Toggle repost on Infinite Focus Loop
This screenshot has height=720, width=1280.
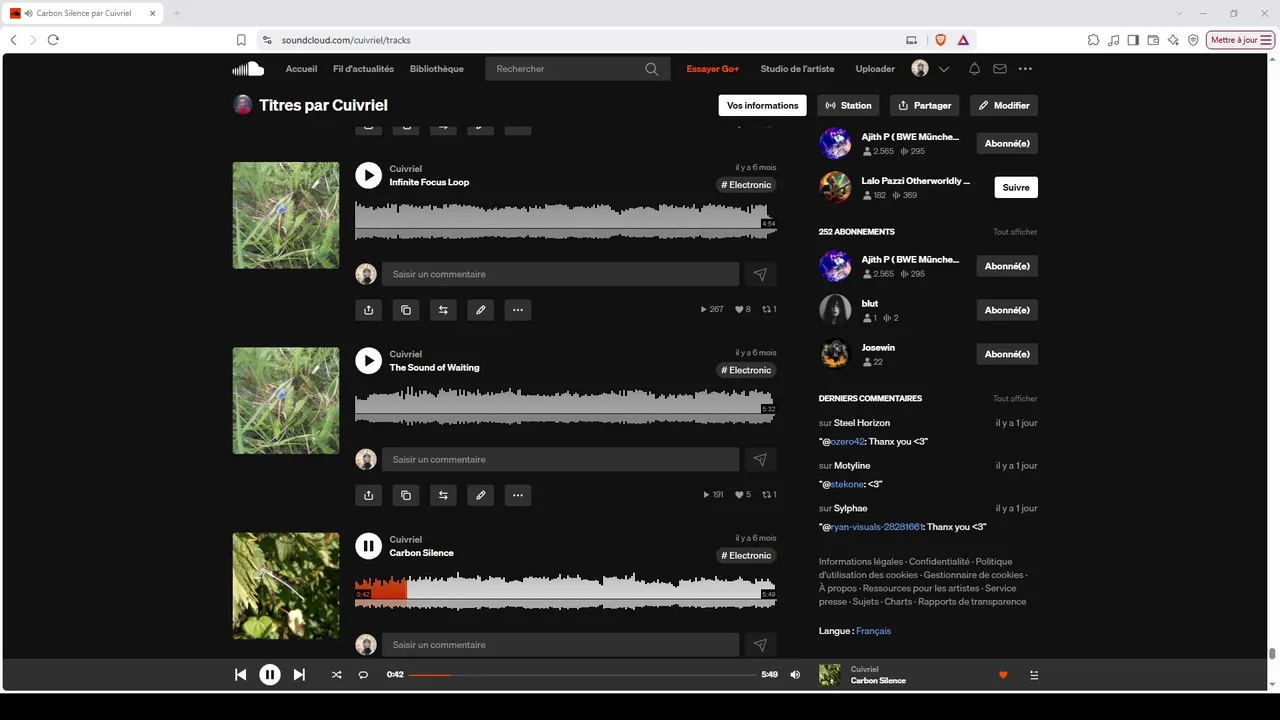pyautogui.click(x=442, y=310)
